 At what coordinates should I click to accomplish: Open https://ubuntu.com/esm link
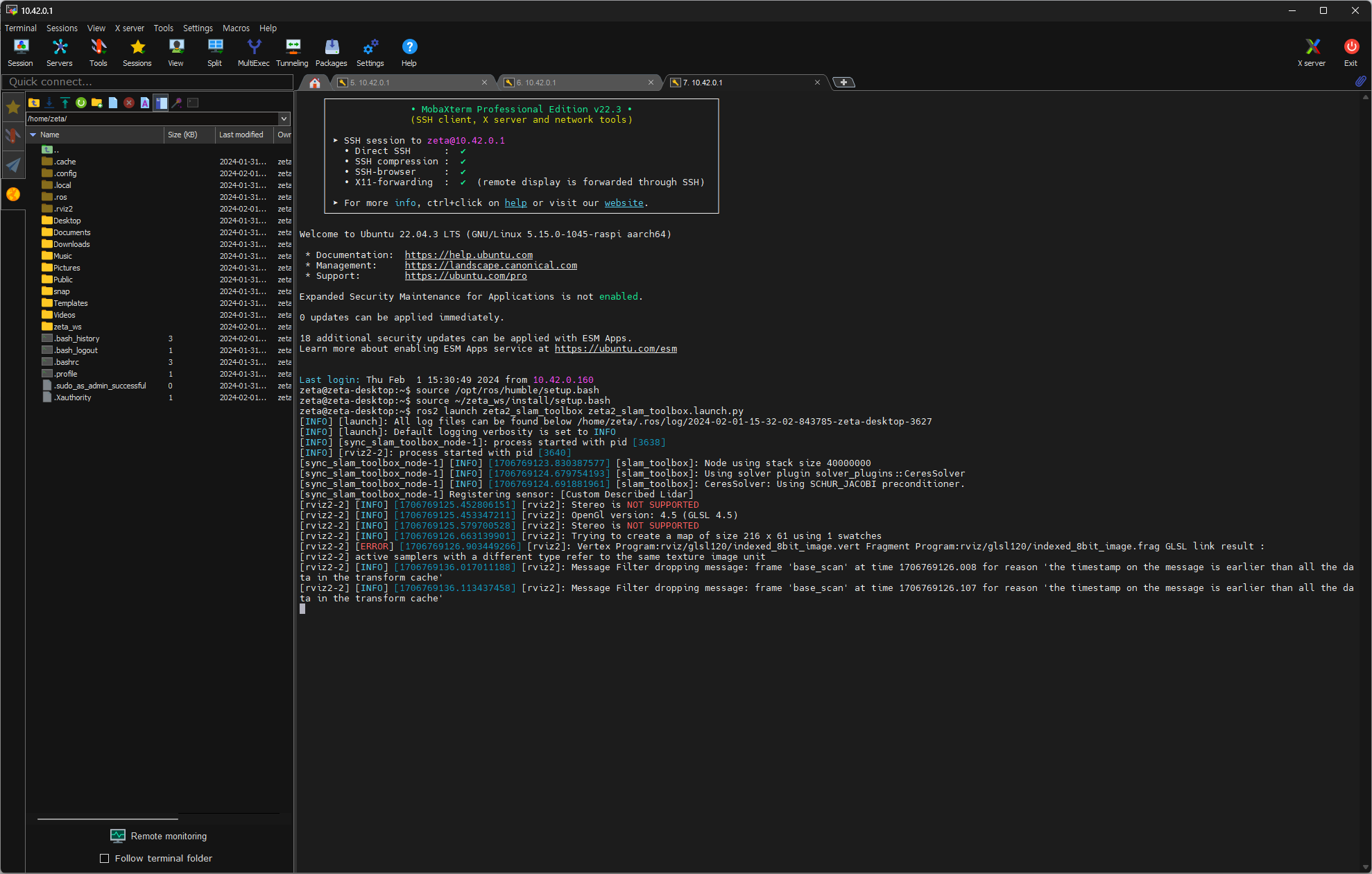pos(616,348)
